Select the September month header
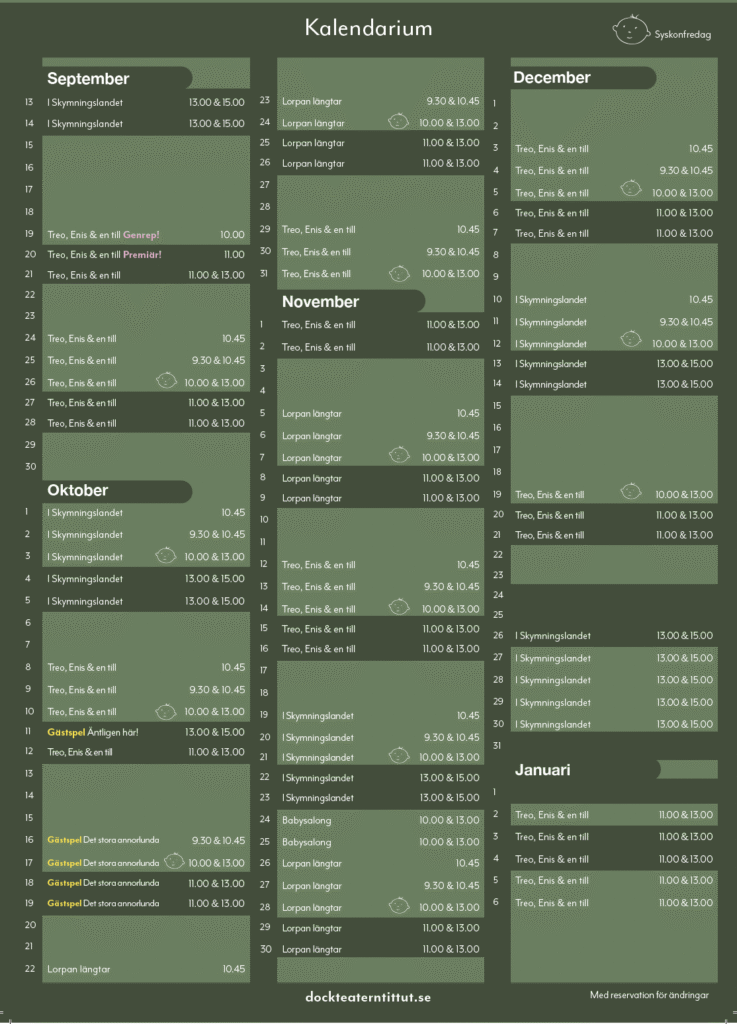Image resolution: width=737 pixels, height=1024 pixels. click(88, 79)
